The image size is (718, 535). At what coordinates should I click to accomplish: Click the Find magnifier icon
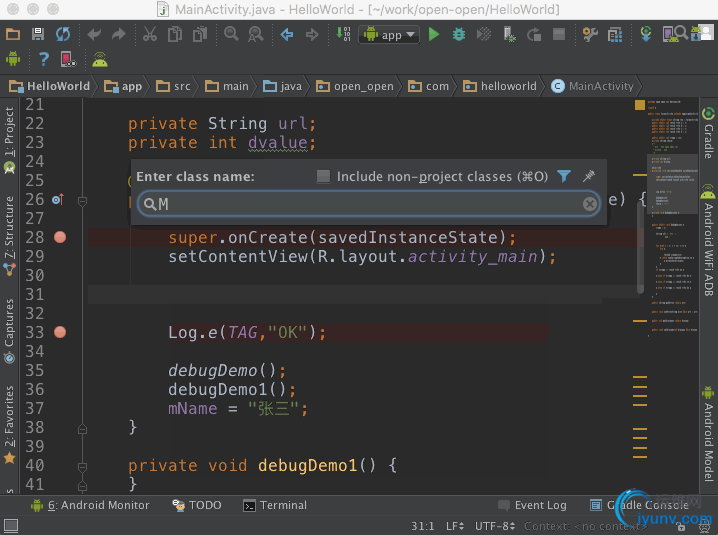(x=231, y=34)
